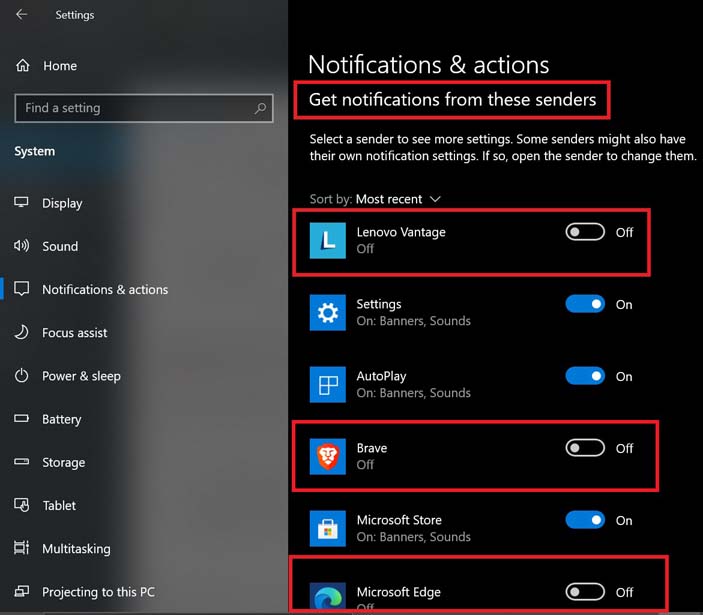The width and height of the screenshot is (703, 615).
Task: Open Battery settings page
Action: click(61, 419)
